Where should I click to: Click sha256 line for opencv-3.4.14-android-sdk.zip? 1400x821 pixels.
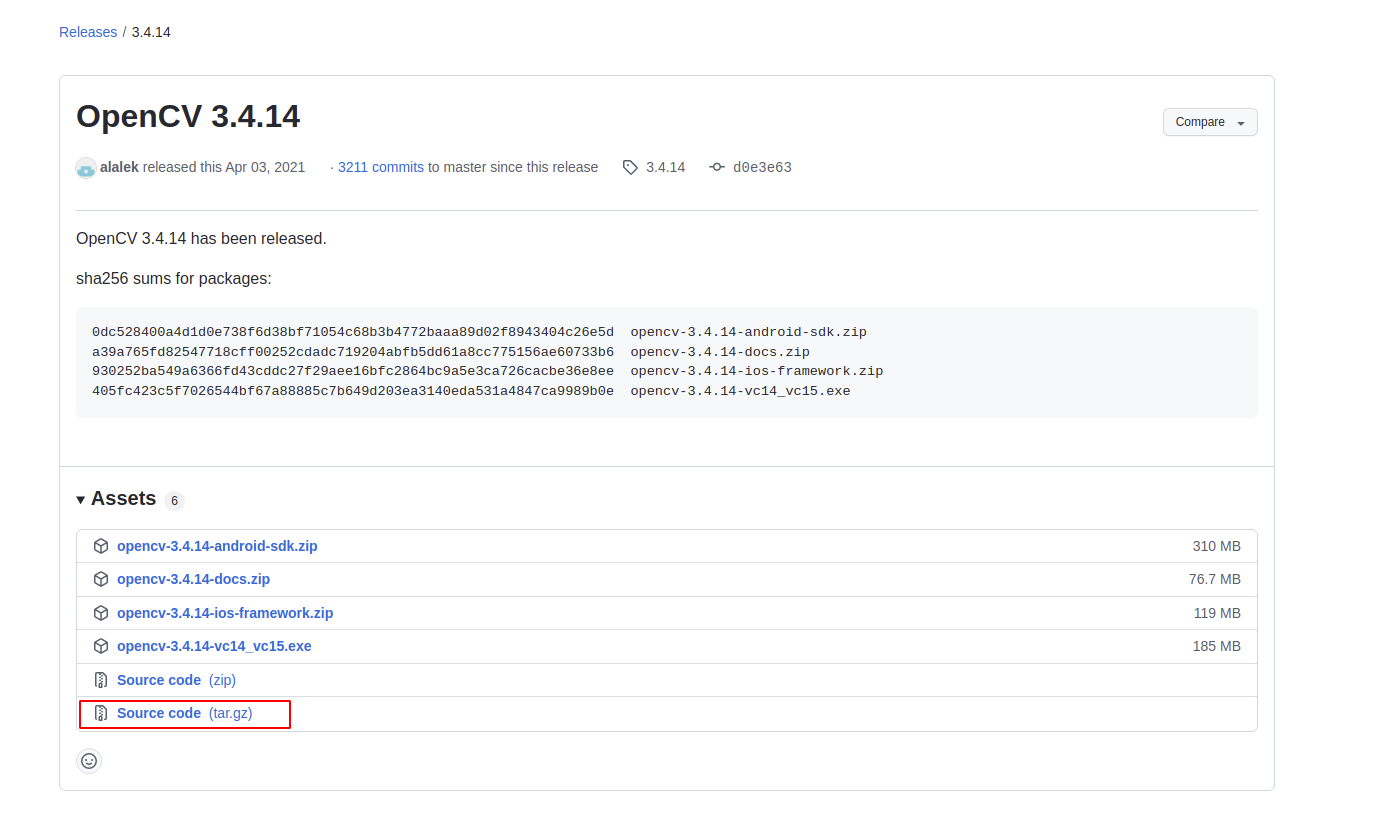click(x=479, y=332)
